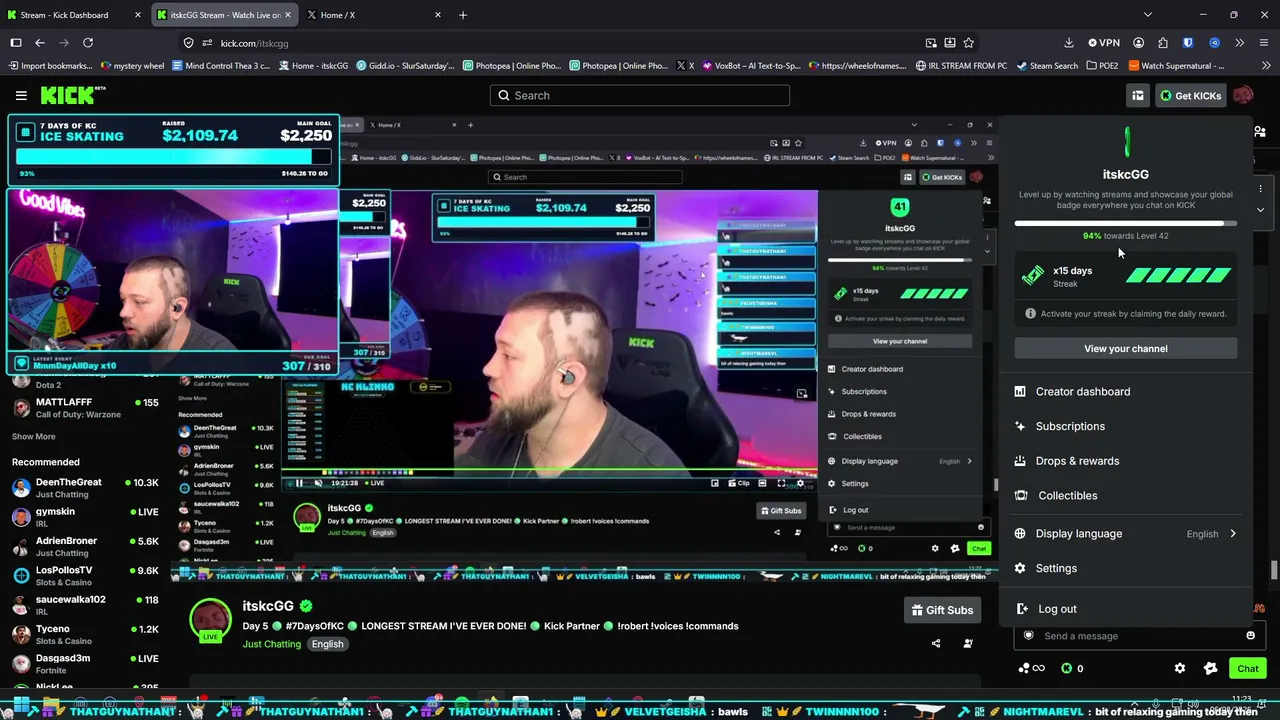1280x720 pixels.
Task: Go back with the browser back arrow
Action: pyautogui.click(x=40, y=43)
